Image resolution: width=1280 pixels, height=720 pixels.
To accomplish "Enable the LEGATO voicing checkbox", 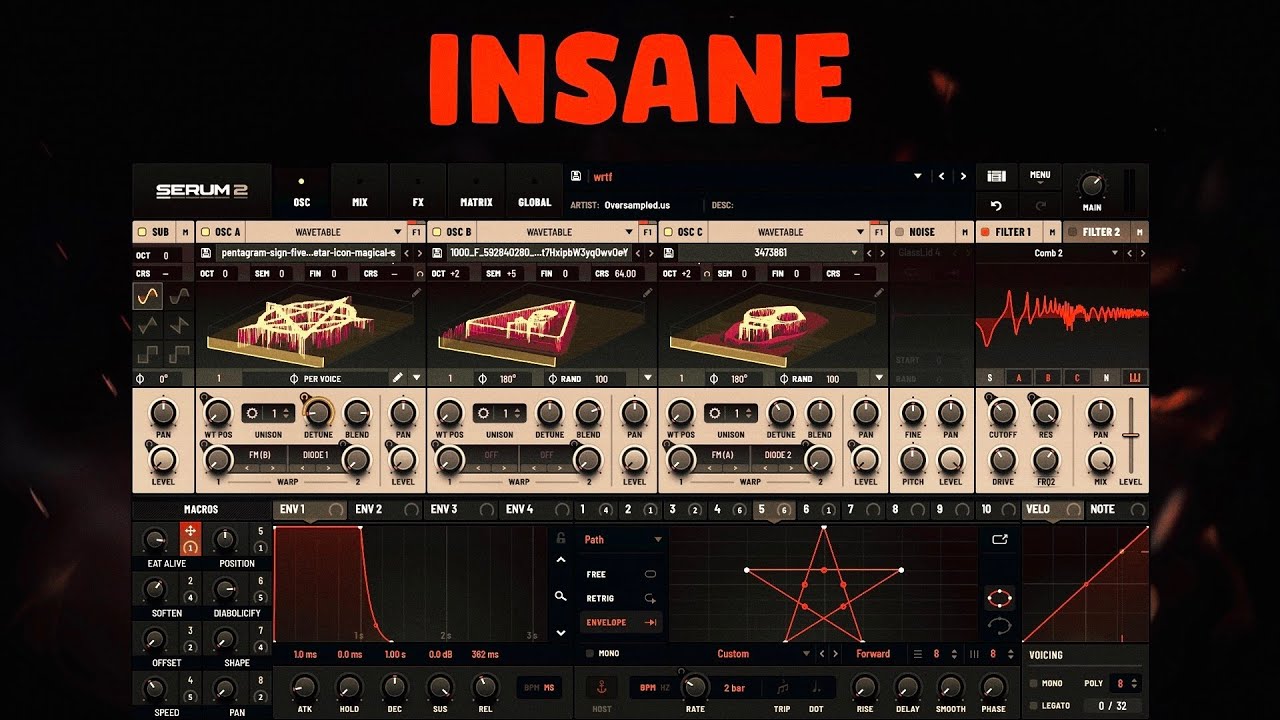I will [1034, 706].
